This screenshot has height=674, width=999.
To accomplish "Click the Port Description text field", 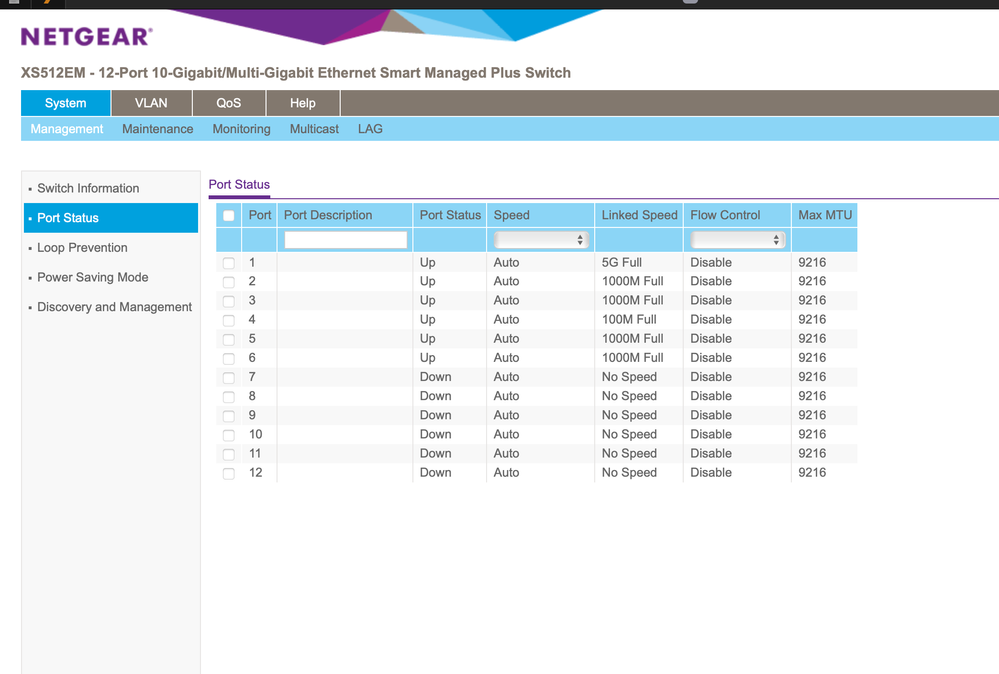I will (x=345, y=240).
